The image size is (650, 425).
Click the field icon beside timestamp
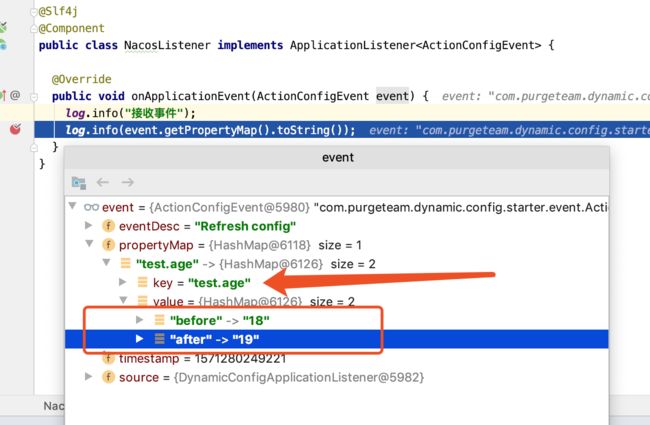pyautogui.click(x=108, y=358)
